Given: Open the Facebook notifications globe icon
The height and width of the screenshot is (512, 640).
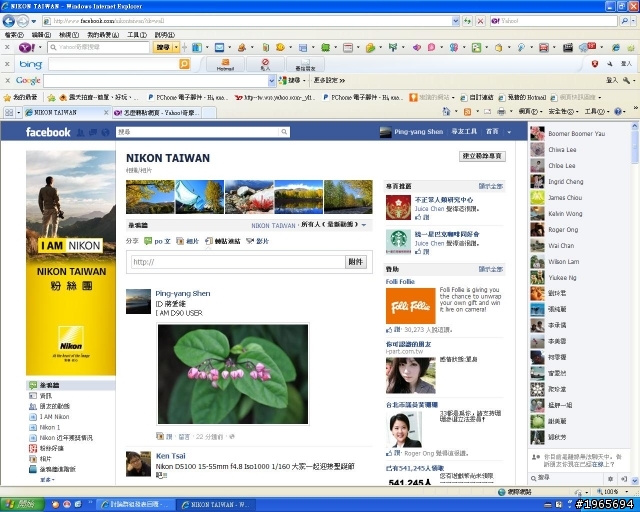Looking at the screenshot, I should [106, 132].
